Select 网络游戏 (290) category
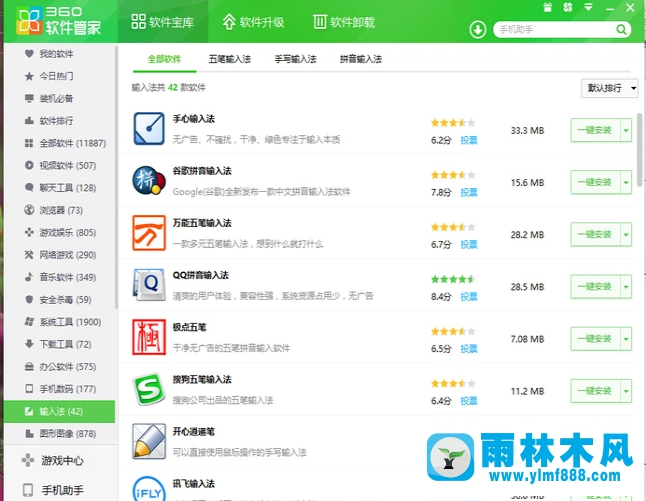The height and width of the screenshot is (501, 646). [x=60, y=255]
